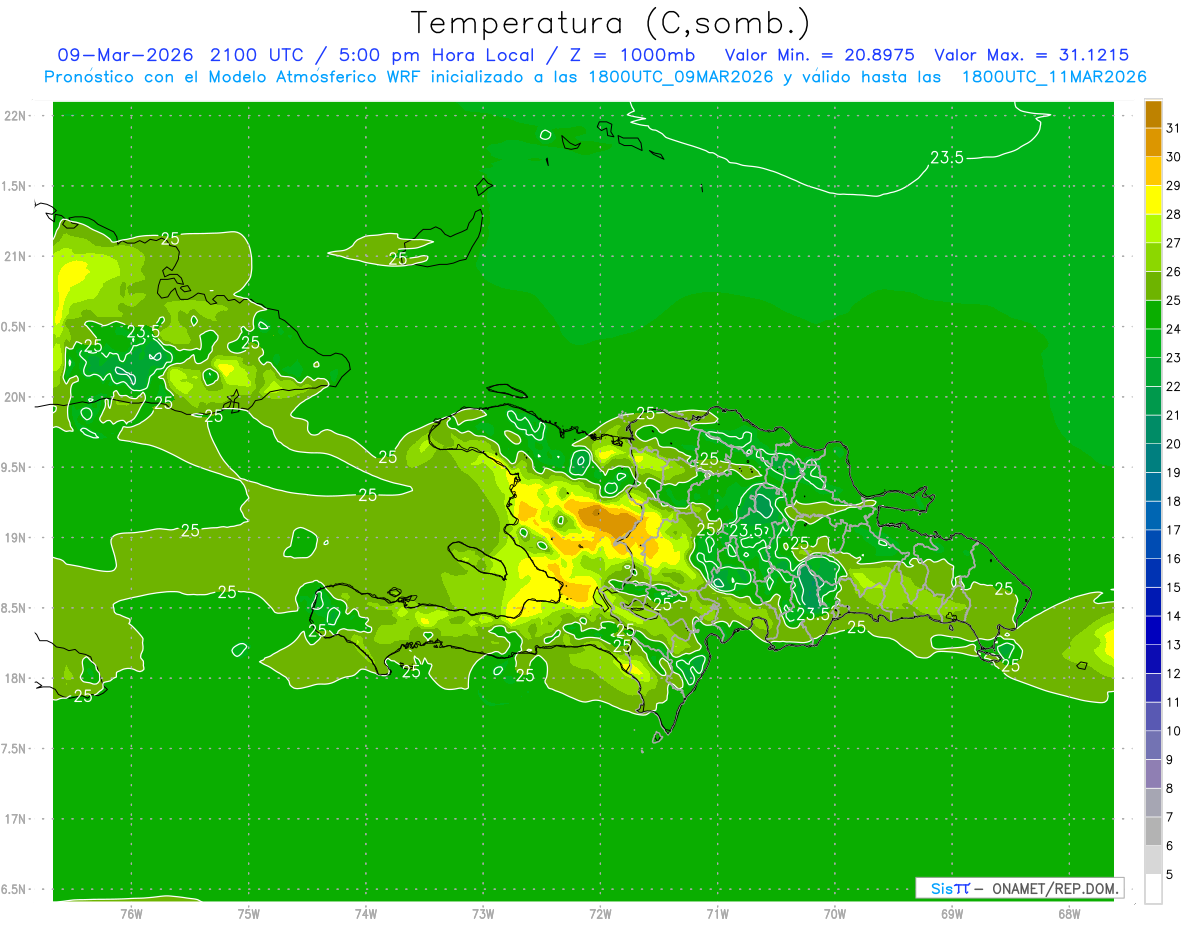
Task: Click the 'Sisπ' logo text
Action: coord(949,888)
